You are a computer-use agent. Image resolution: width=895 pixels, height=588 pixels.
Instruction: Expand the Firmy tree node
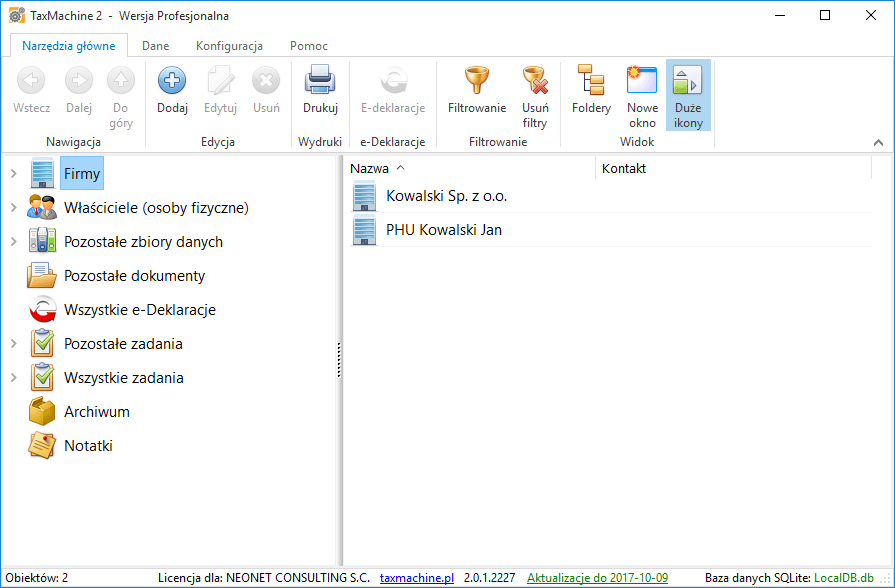pos(13,174)
